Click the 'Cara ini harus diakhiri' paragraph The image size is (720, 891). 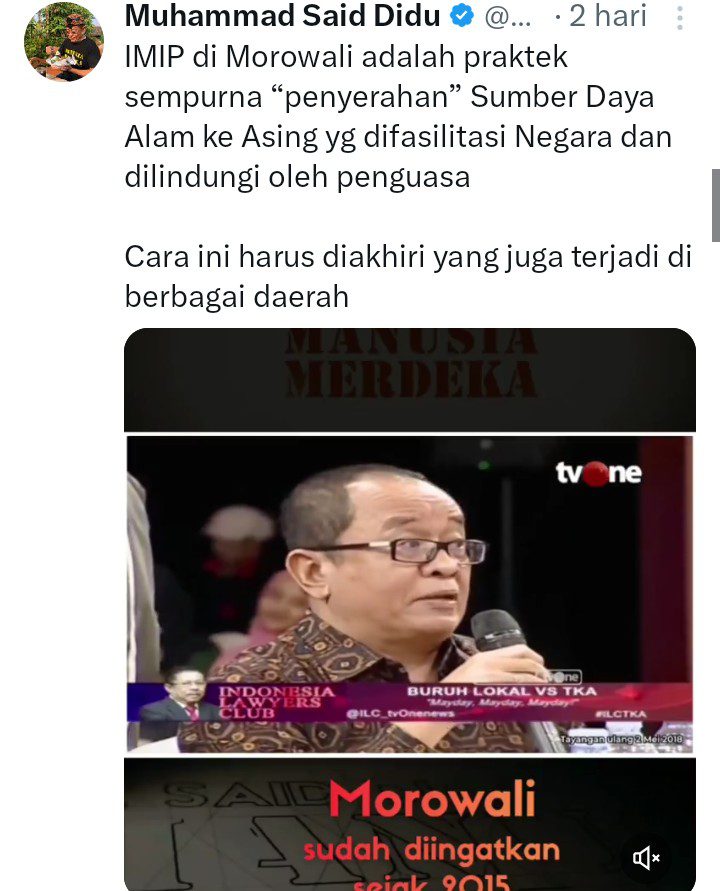tap(407, 277)
